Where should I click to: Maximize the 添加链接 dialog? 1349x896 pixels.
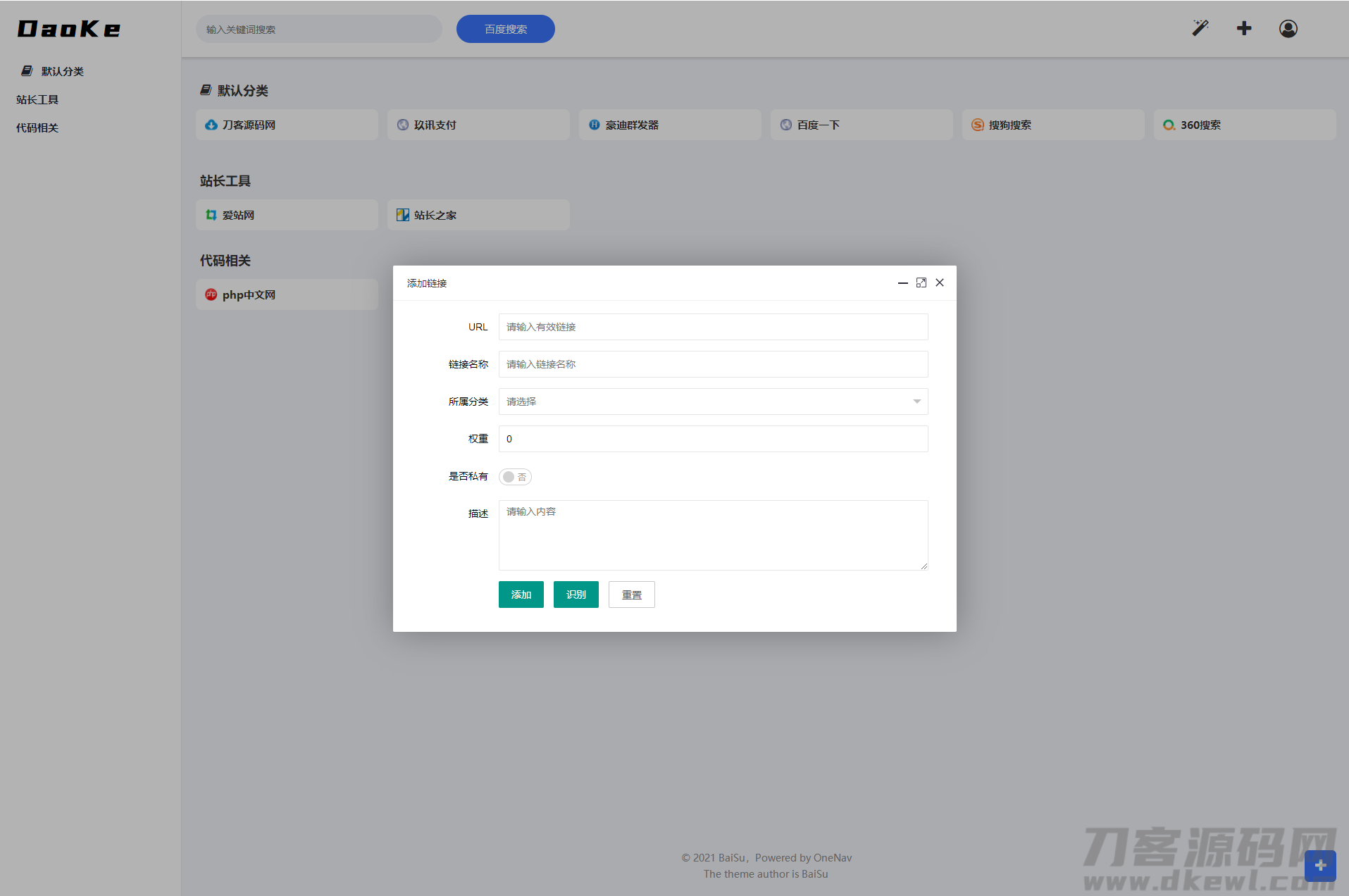921,282
